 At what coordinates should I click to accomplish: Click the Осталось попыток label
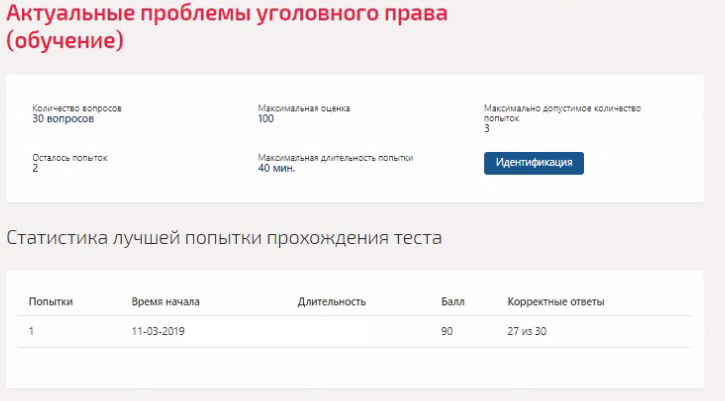pos(69,158)
